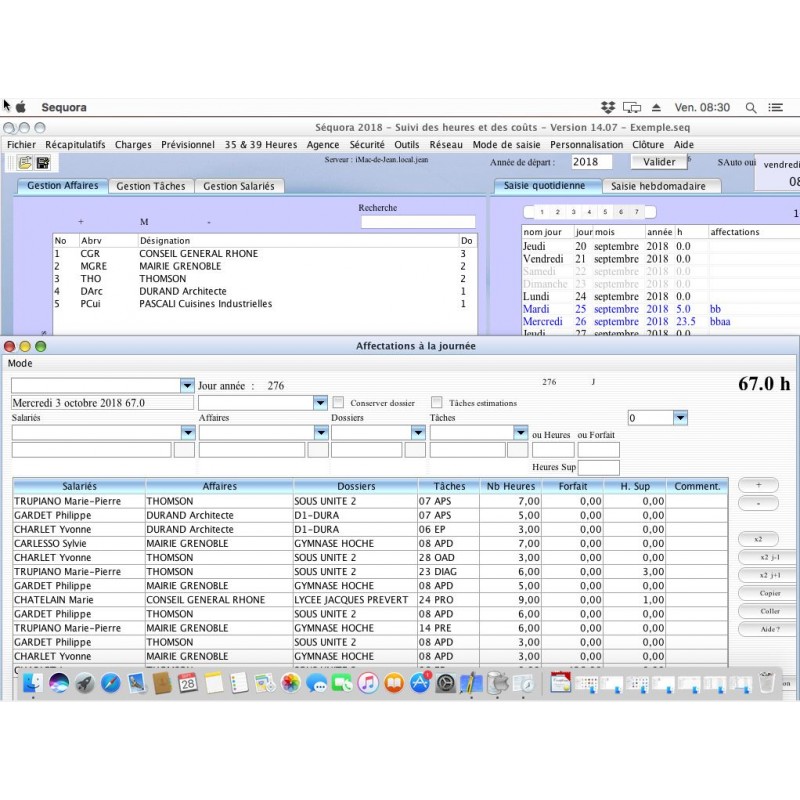This screenshot has height=800, width=800.
Task: Open System Preferences gear in Dock
Action: 445,683
